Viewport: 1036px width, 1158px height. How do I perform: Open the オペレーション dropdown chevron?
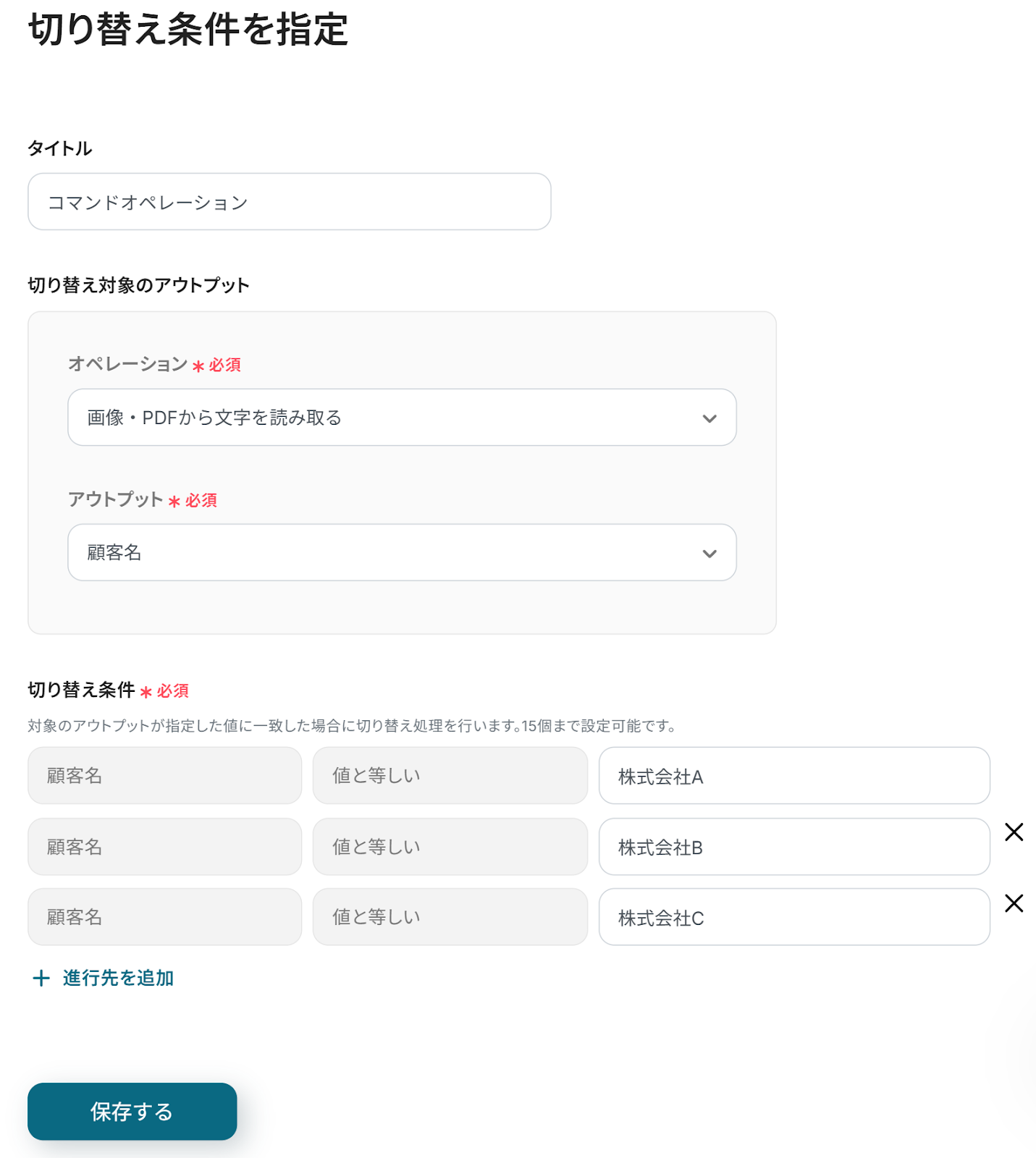tap(709, 418)
